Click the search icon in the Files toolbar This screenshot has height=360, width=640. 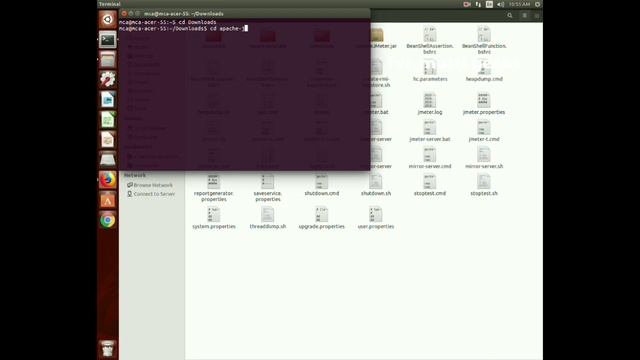[510, 16]
